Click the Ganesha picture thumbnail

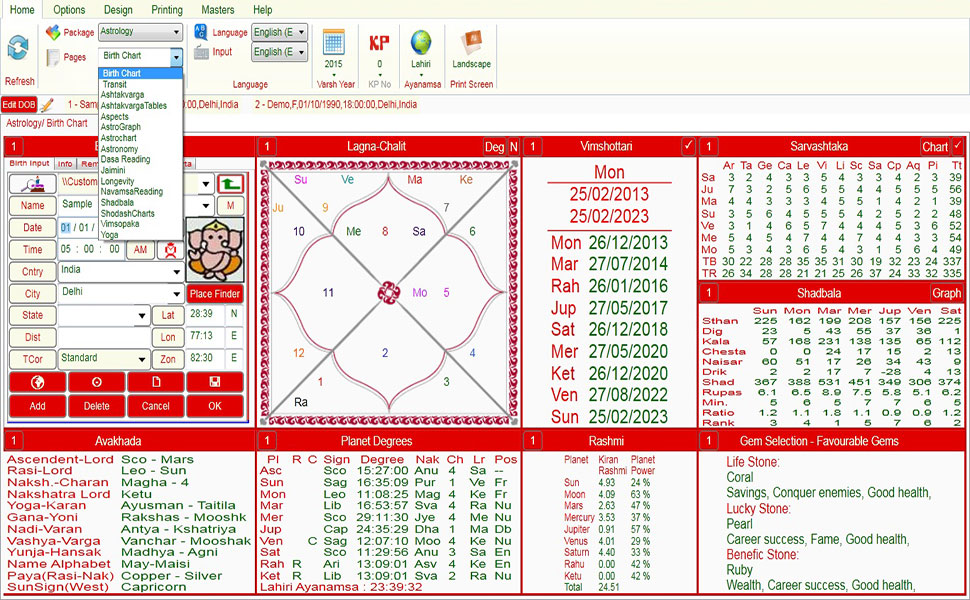[215, 250]
